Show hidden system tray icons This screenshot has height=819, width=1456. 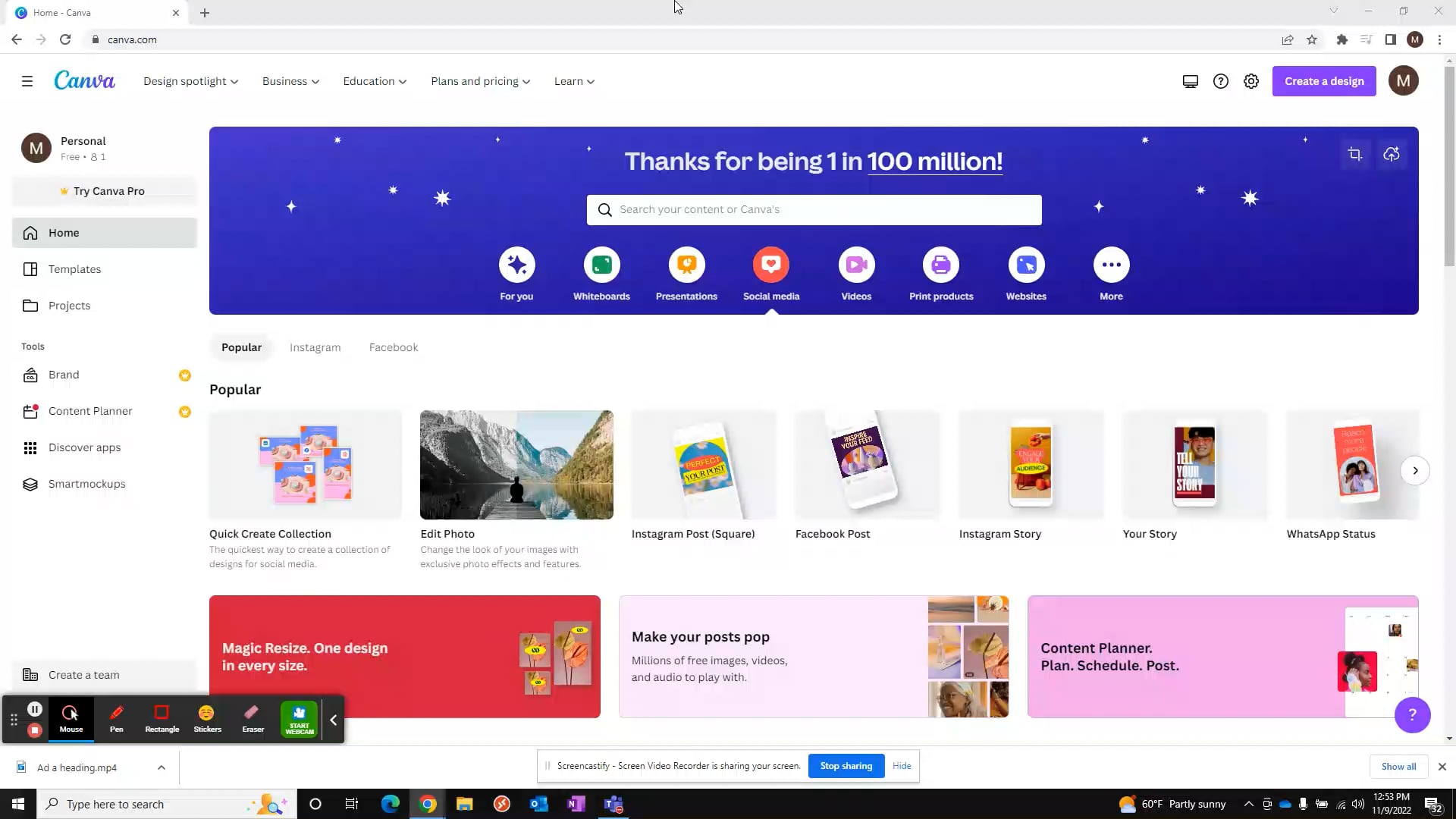click(x=1248, y=804)
